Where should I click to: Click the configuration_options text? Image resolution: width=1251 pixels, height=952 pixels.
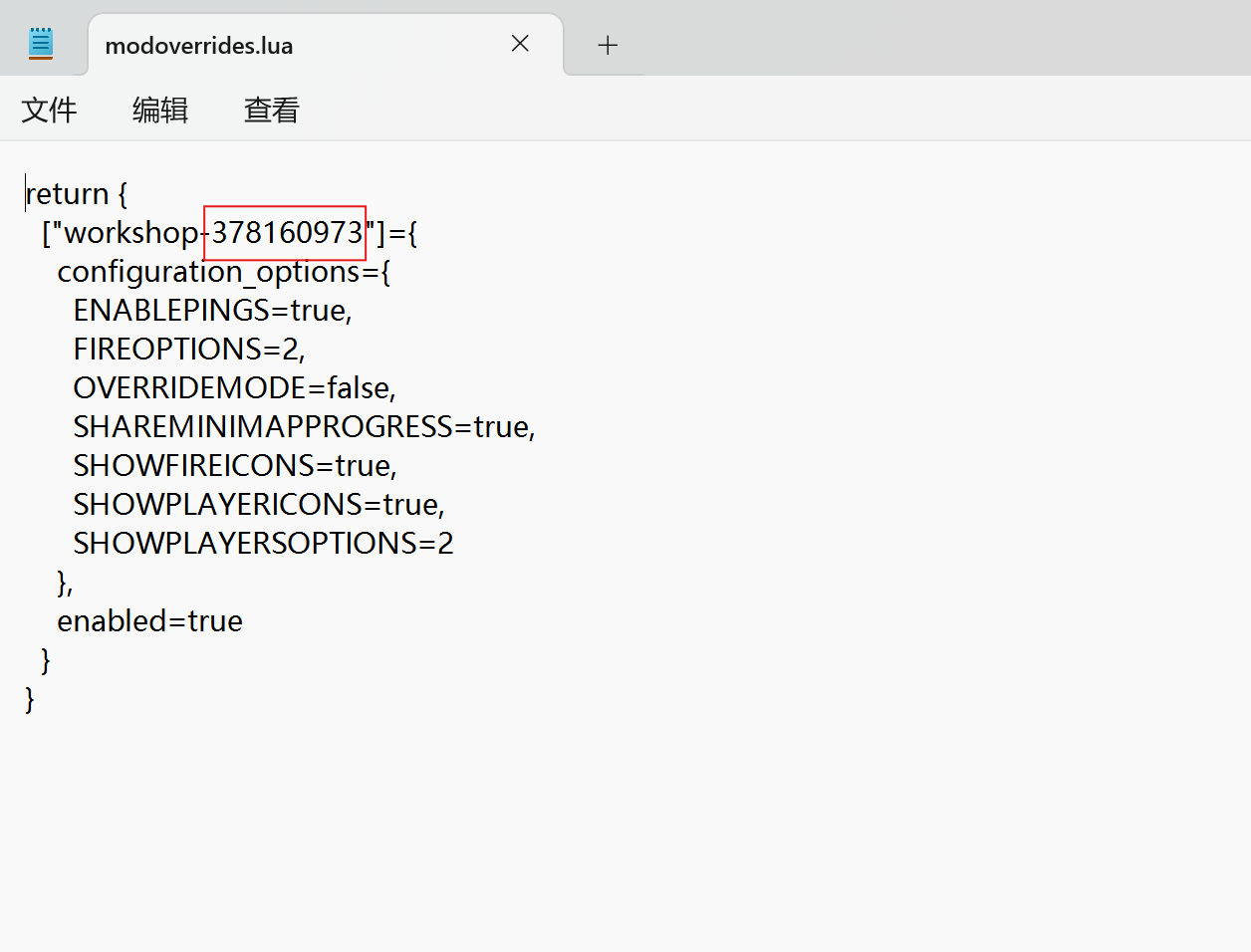pyautogui.click(x=209, y=272)
